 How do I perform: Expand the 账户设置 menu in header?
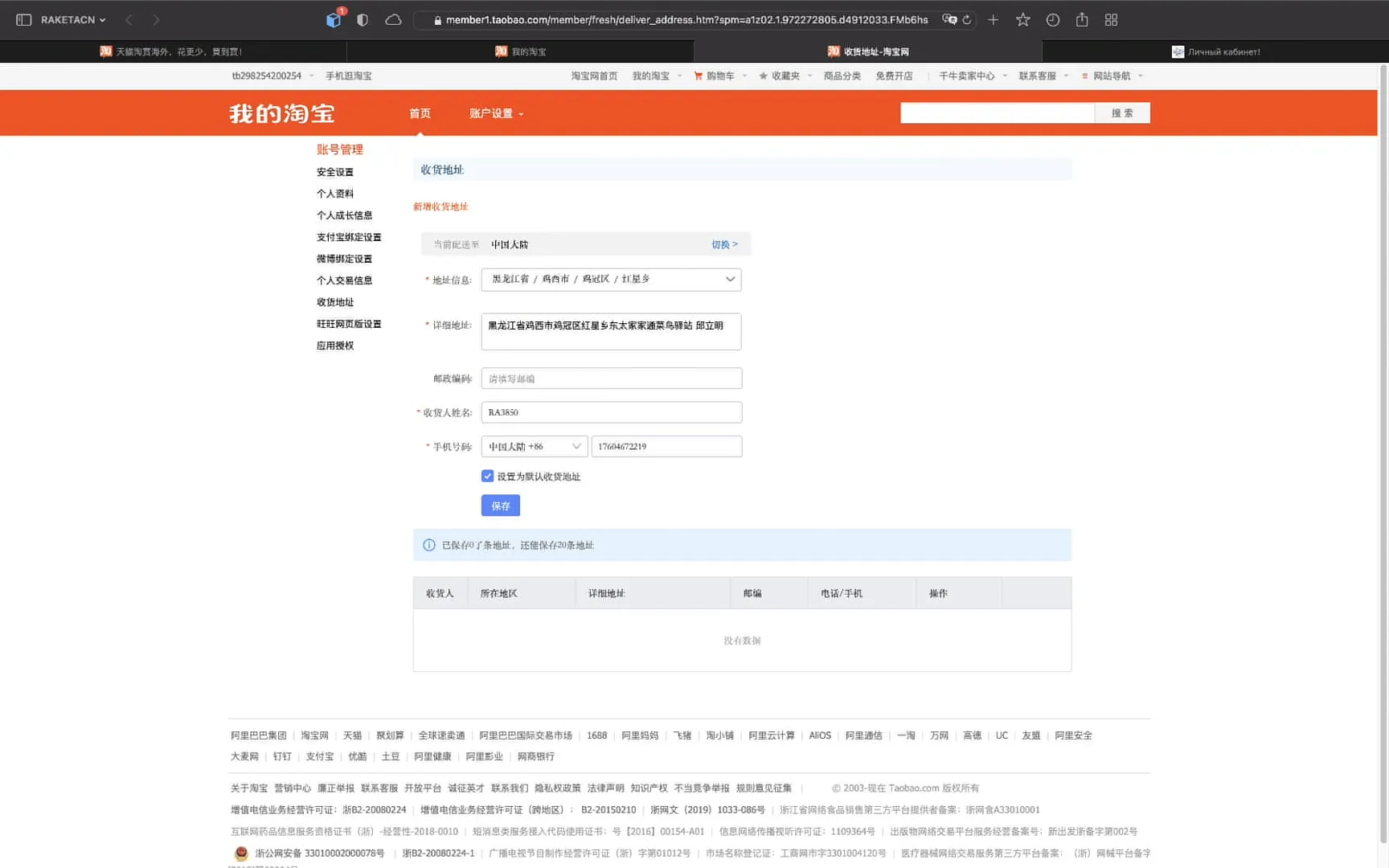496,114
